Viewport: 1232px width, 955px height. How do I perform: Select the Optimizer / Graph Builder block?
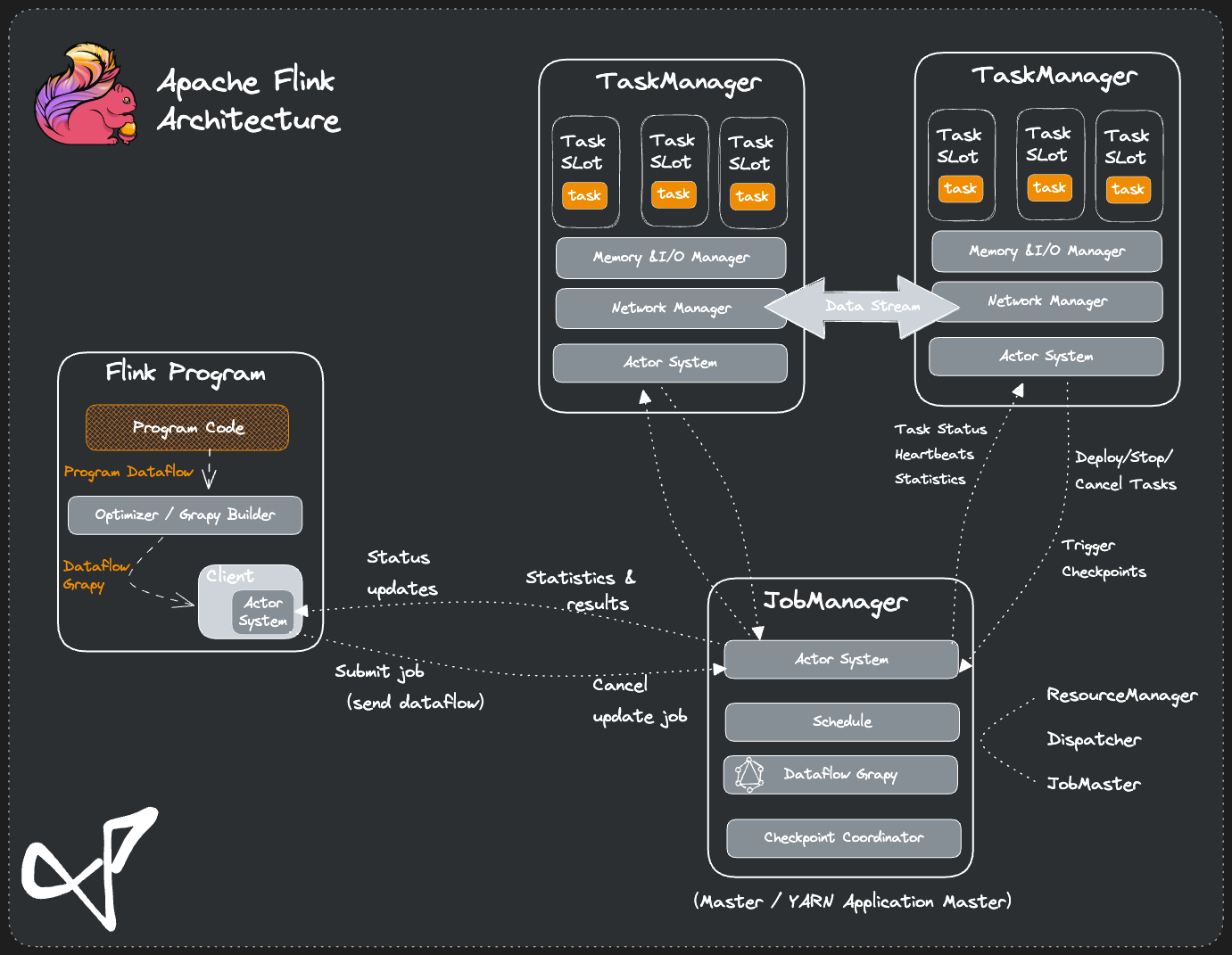pos(185,515)
